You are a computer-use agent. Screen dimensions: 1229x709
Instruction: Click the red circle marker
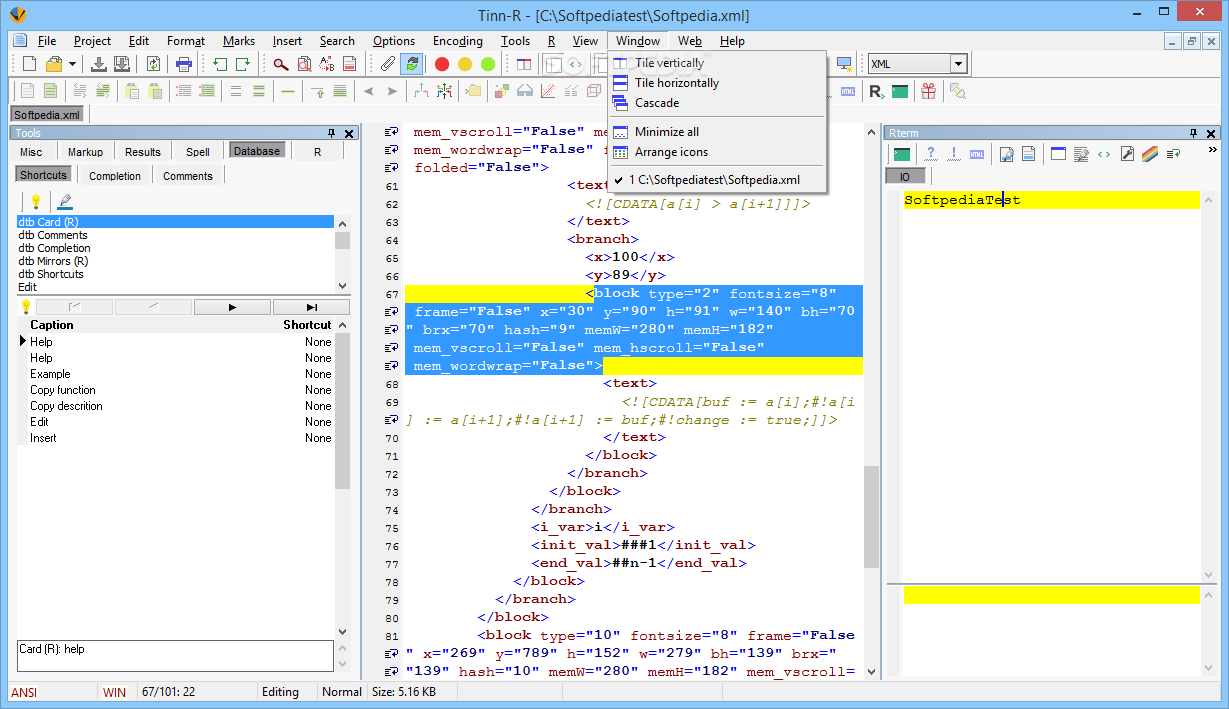[442, 64]
